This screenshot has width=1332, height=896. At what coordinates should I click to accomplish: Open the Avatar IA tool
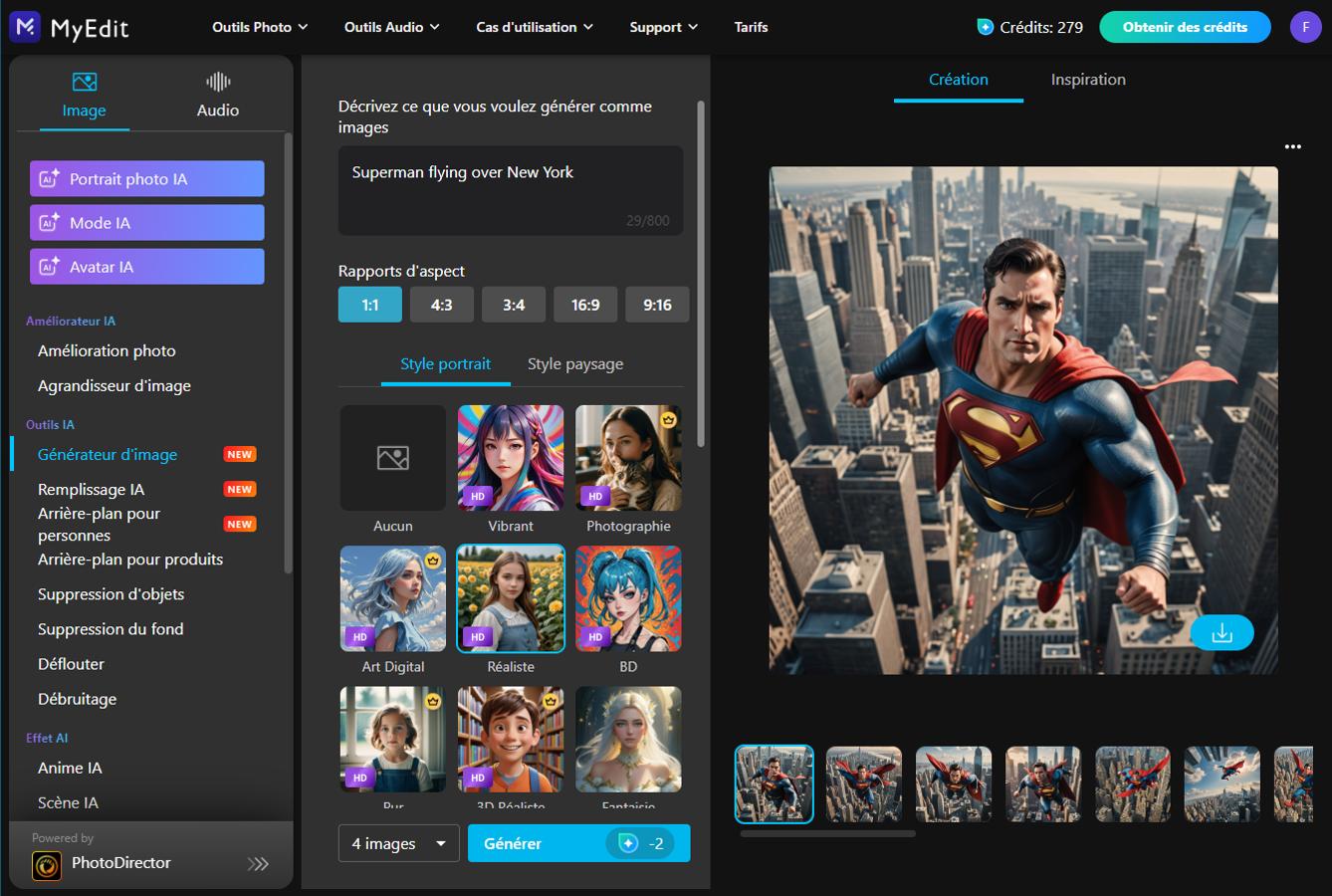coord(147,267)
